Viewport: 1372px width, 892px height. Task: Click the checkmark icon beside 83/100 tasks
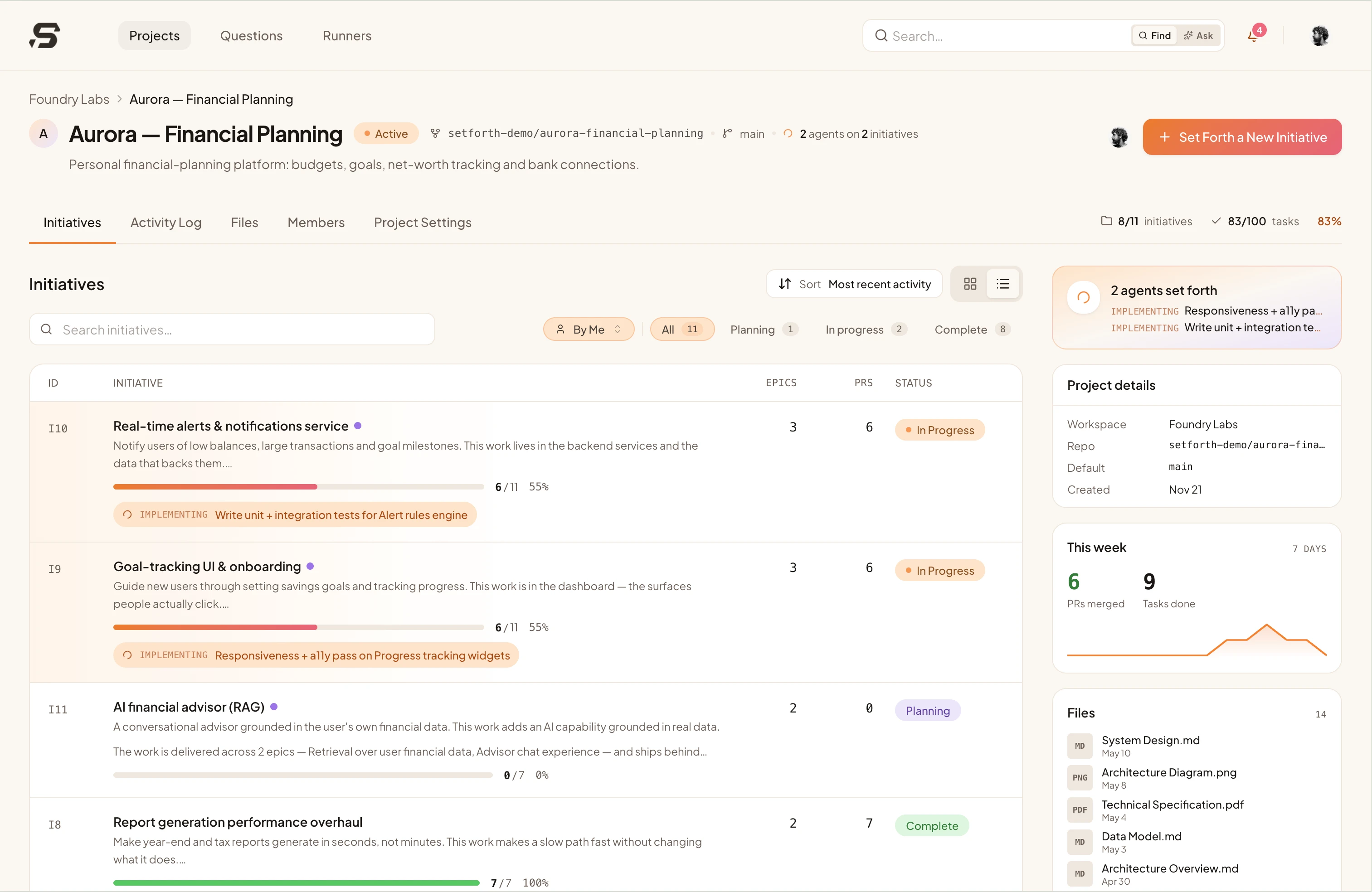(1216, 221)
